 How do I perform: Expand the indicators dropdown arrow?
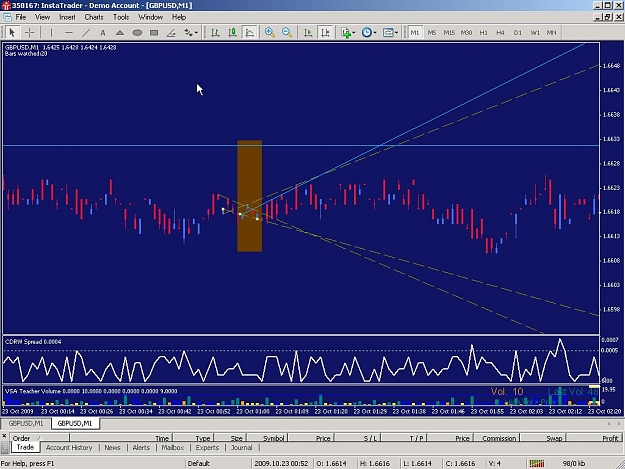[x=354, y=33]
